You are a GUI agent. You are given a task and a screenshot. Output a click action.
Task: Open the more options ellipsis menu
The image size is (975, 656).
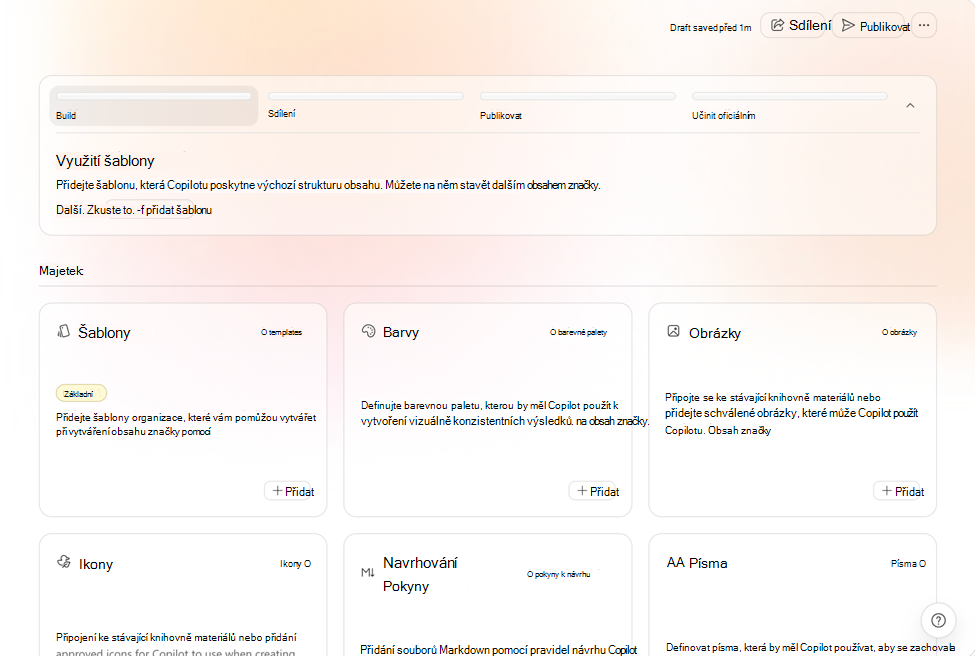(924, 25)
